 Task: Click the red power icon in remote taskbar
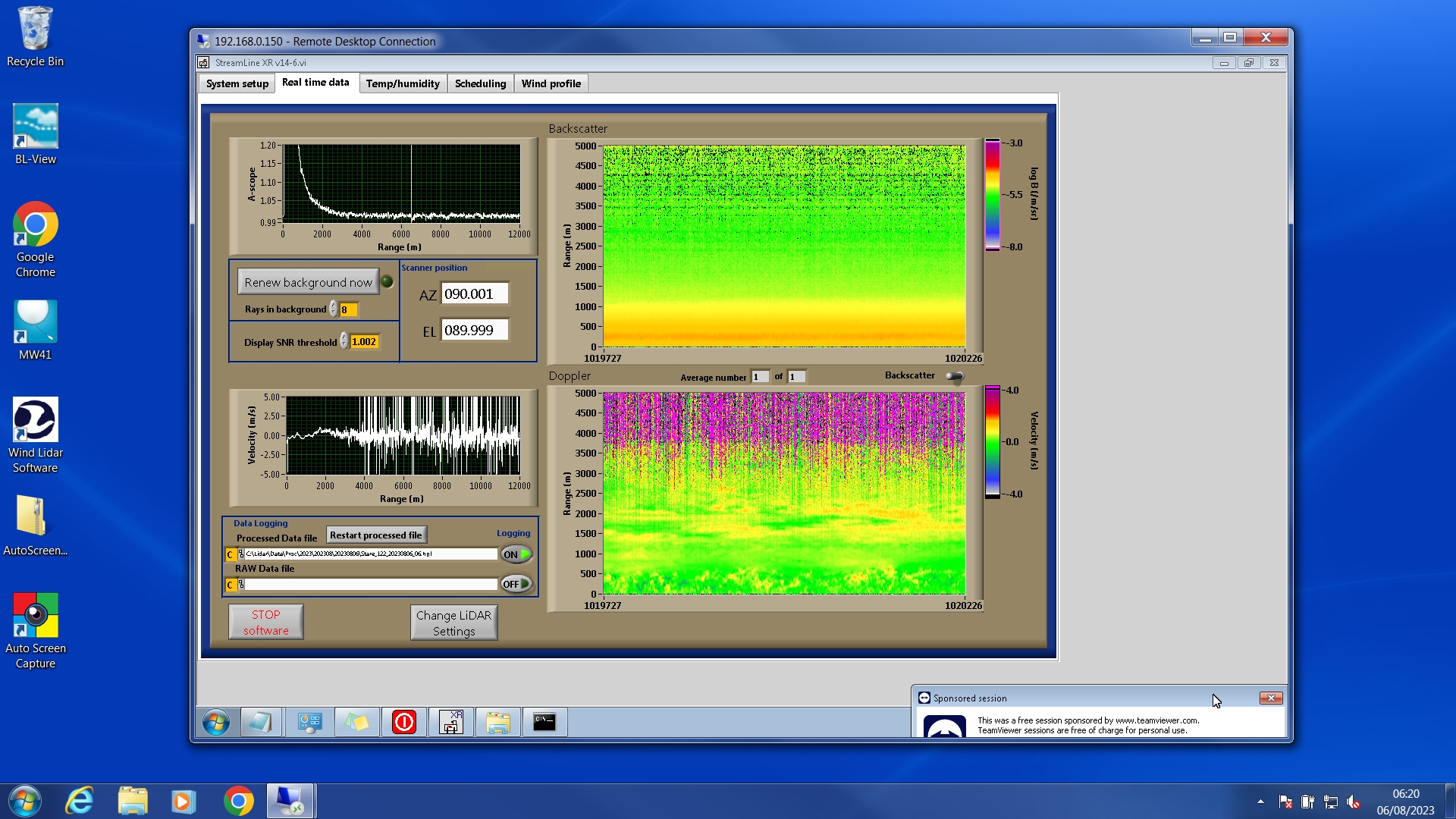tap(404, 722)
